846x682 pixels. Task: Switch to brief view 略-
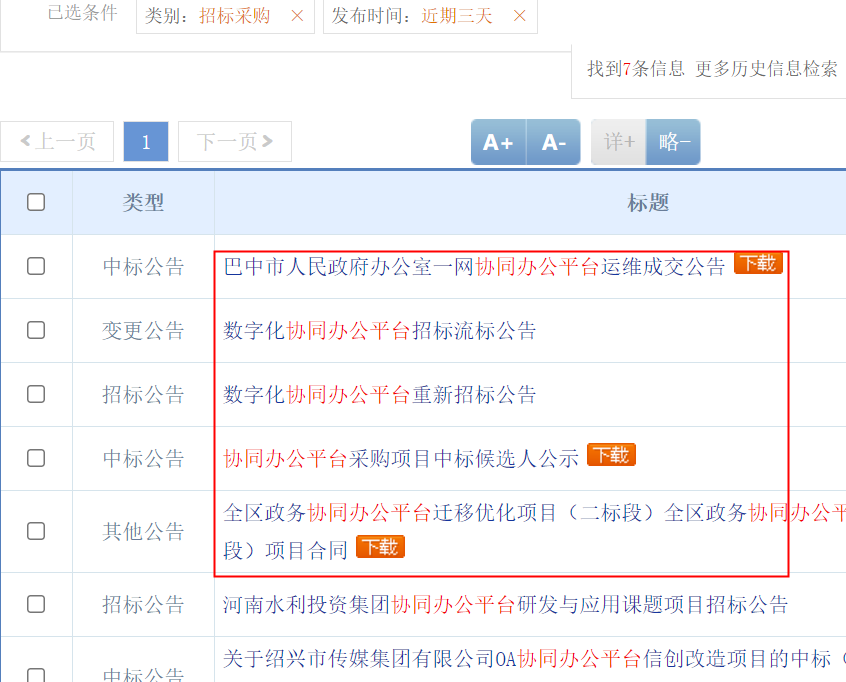[x=673, y=142]
